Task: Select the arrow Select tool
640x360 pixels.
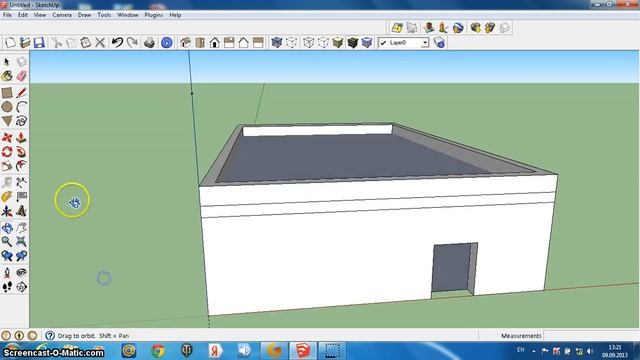Action: (7, 62)
